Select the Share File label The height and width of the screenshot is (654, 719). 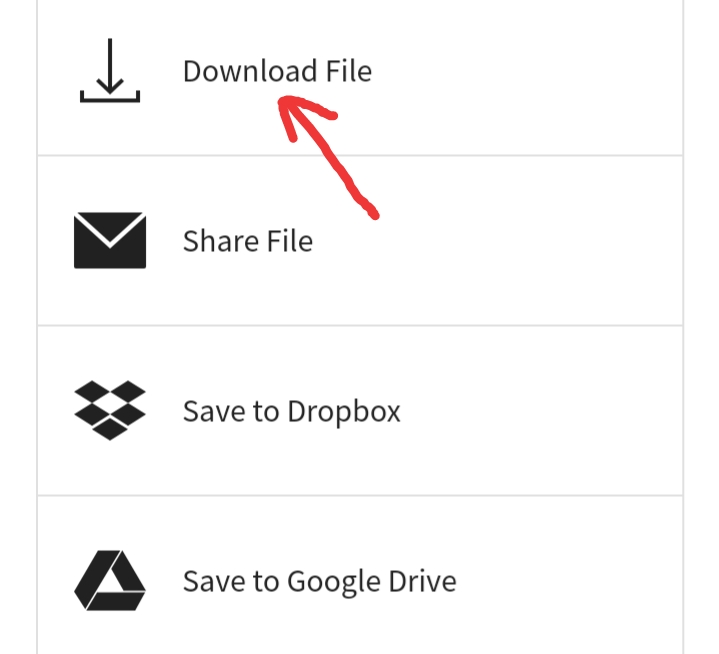tap(248, 241)
